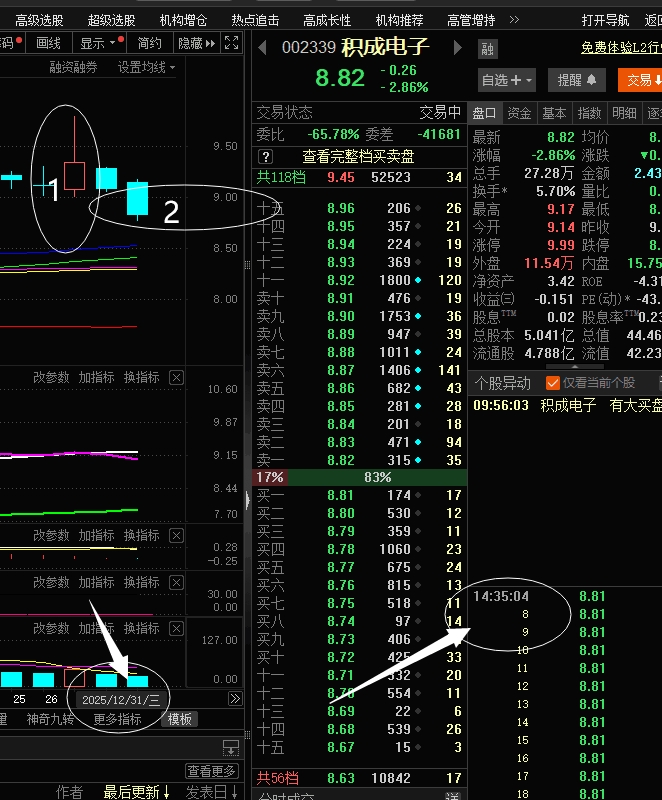
Task: Click the double-arrow scroll icon beside date axis
Action: pyautogui.click(x=235, y=698)
